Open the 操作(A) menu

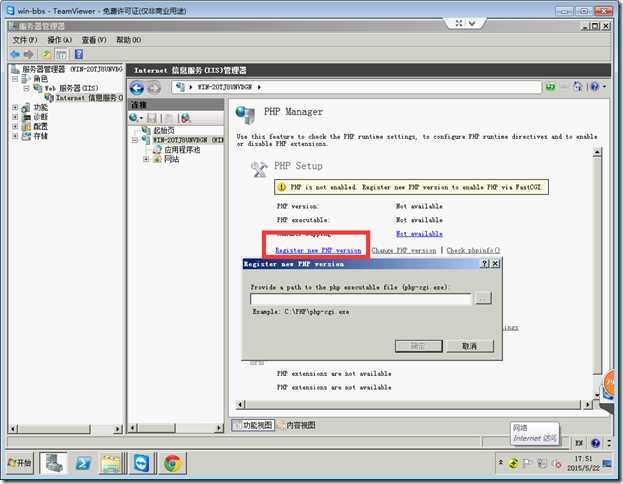[59, 40]
